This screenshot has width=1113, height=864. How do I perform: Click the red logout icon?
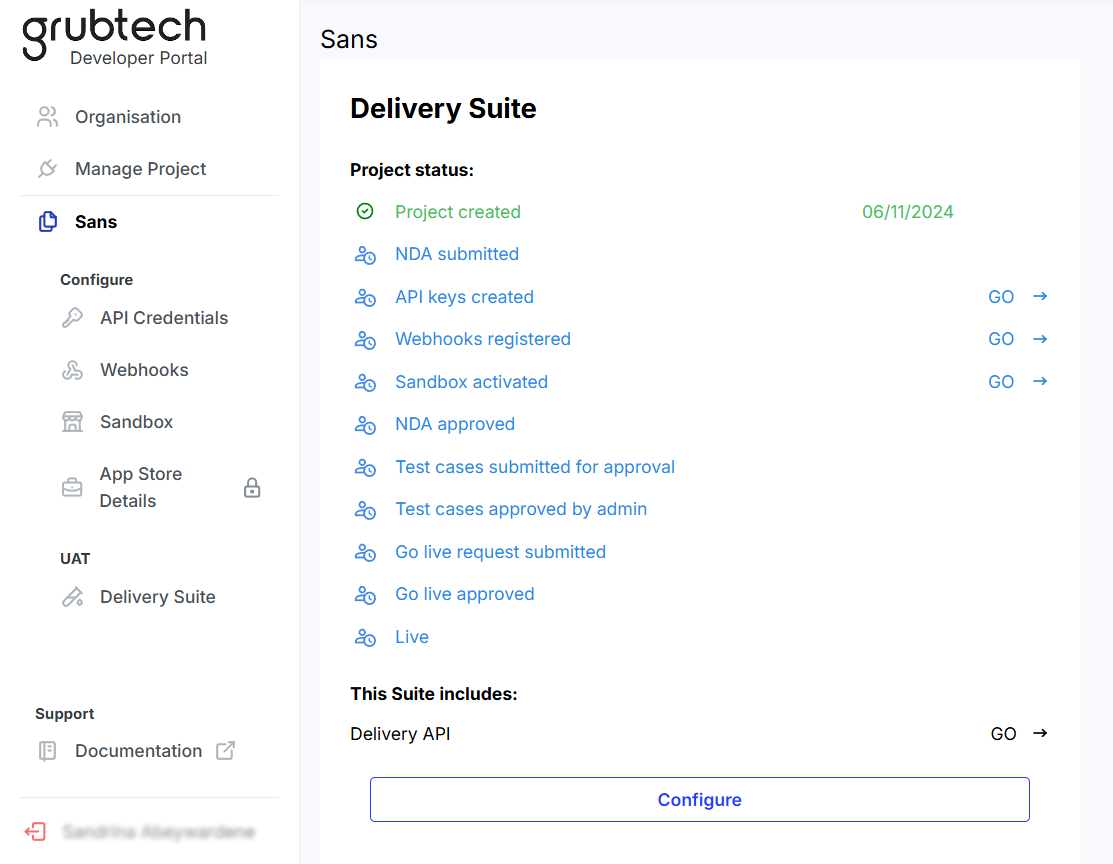pyautogui.click(x=35, y=832)
